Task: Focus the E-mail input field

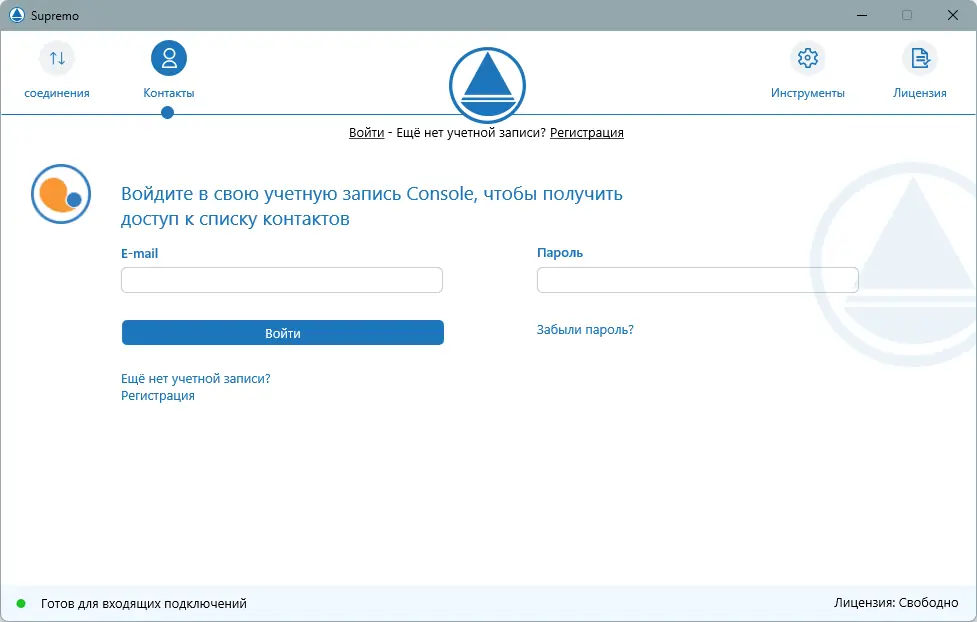Action: (282, 280)
